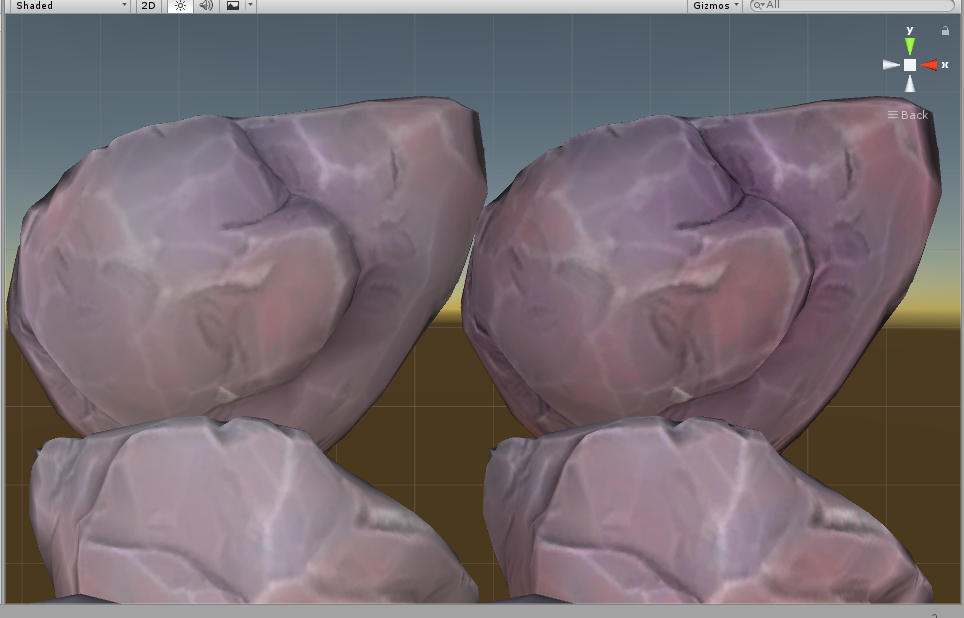Toggle scene audio with the speaker icon
Screen dimensions: 964x618
205,6
